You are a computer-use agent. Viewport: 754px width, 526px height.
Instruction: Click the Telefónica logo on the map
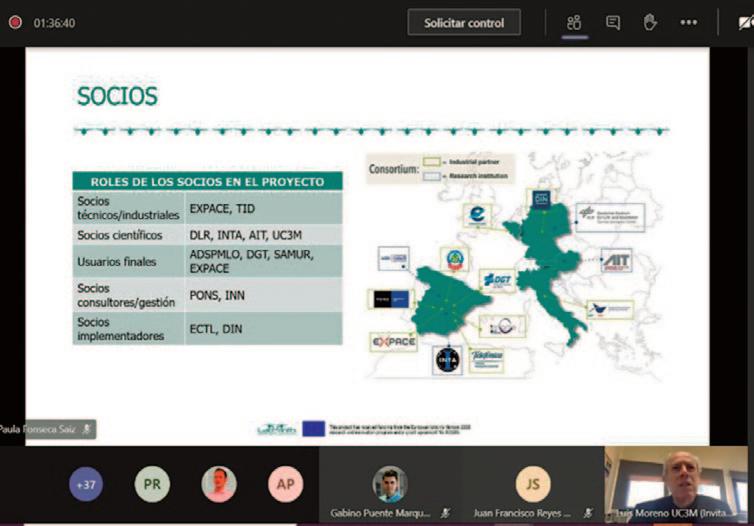(487, 359)
